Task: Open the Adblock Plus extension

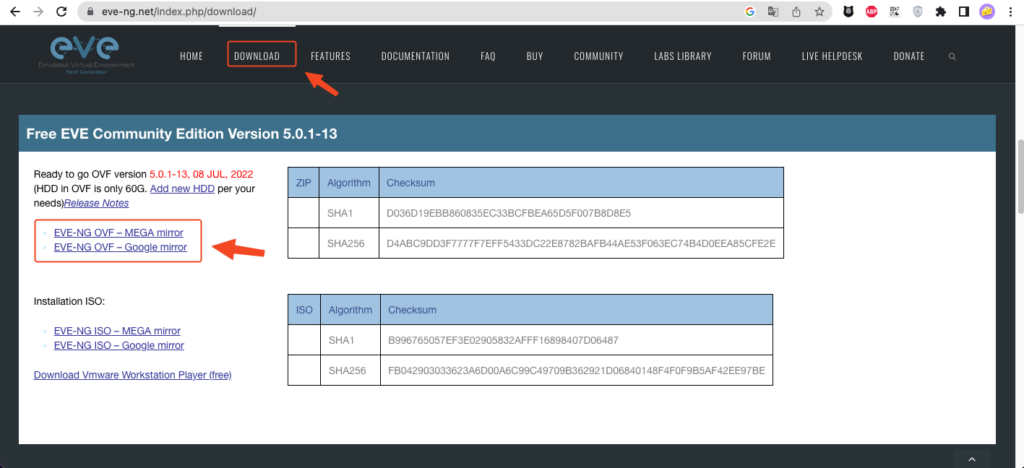Action: [x=871, y=11]
